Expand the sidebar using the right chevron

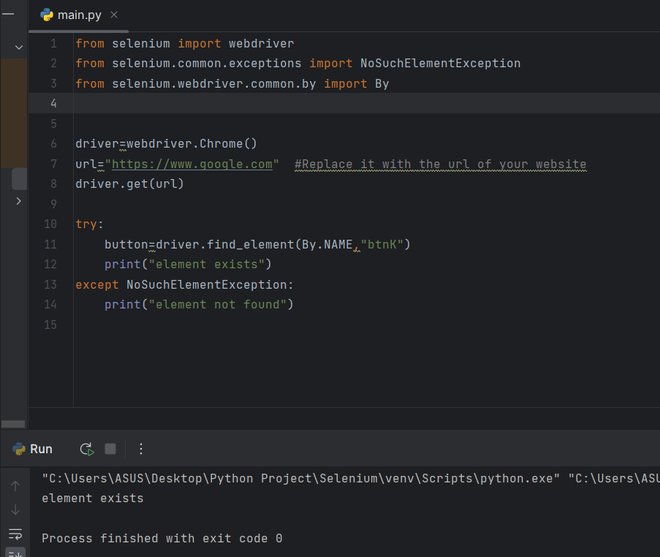[19, 201]
